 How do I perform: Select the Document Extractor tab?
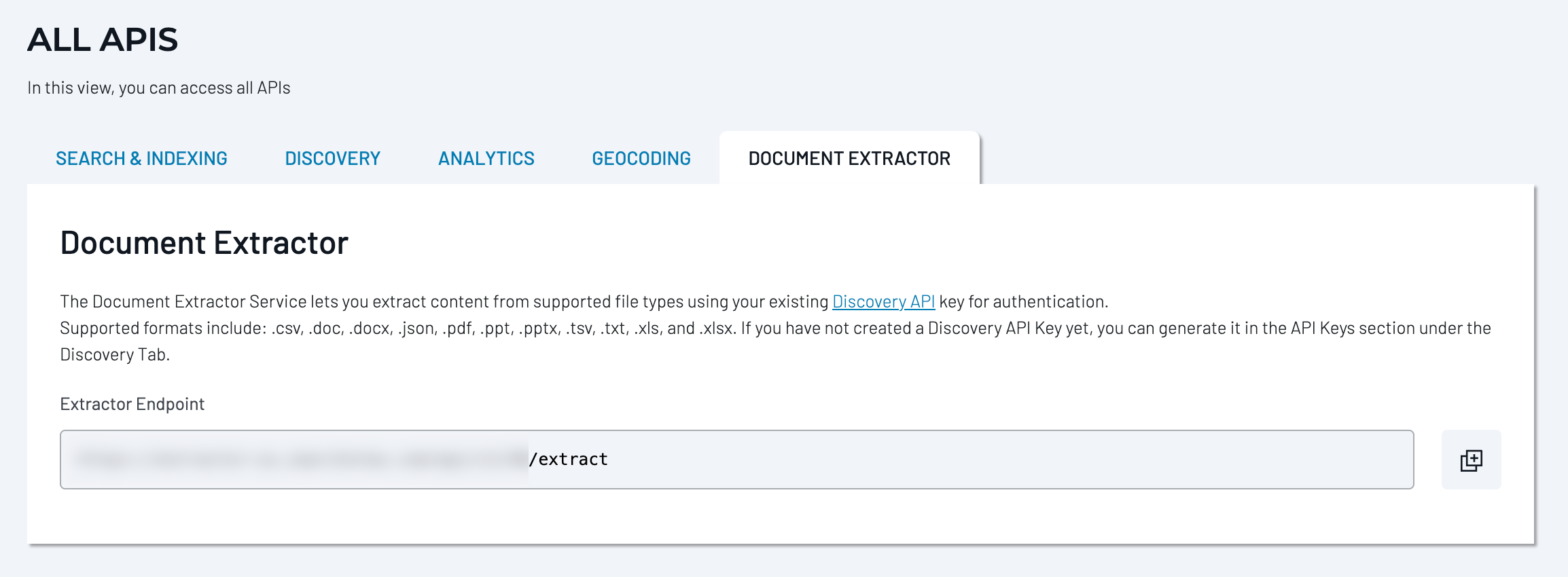click(849, 158)
